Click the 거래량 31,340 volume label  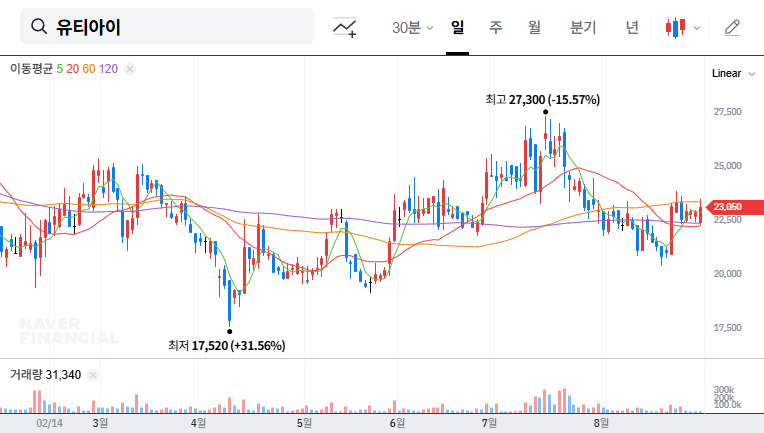45,375
